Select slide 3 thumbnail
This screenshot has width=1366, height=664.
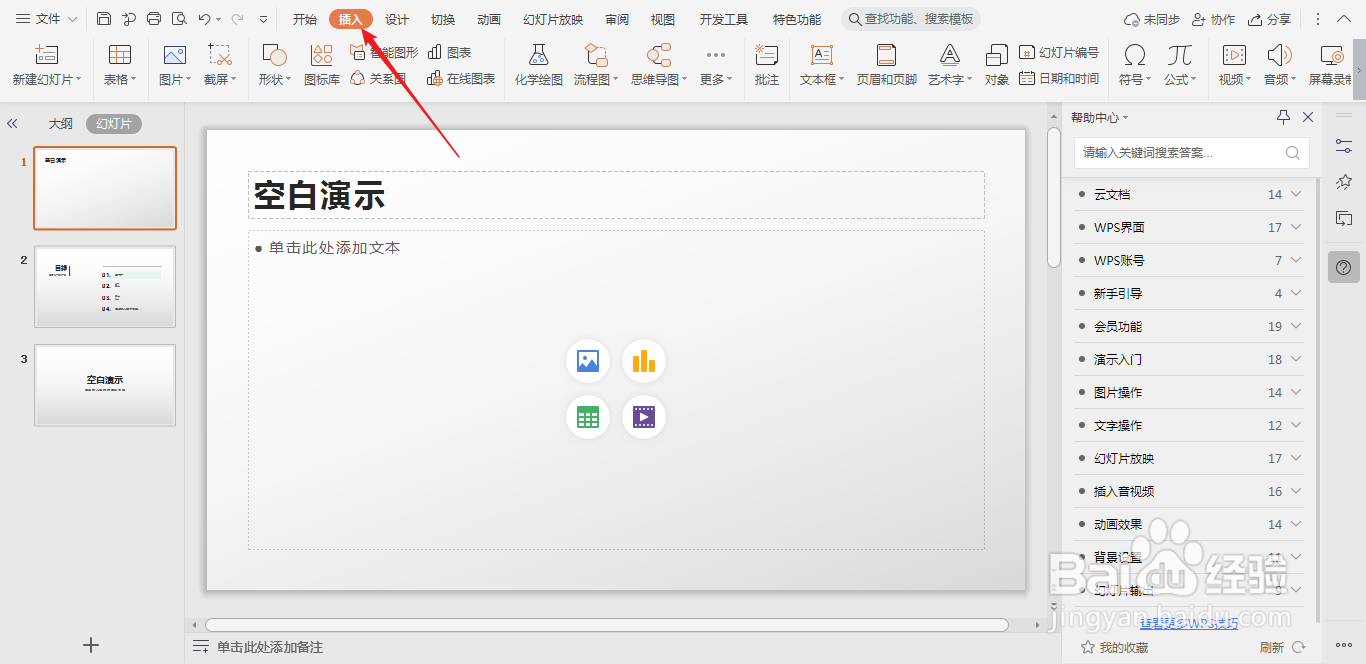coord(105,385)
